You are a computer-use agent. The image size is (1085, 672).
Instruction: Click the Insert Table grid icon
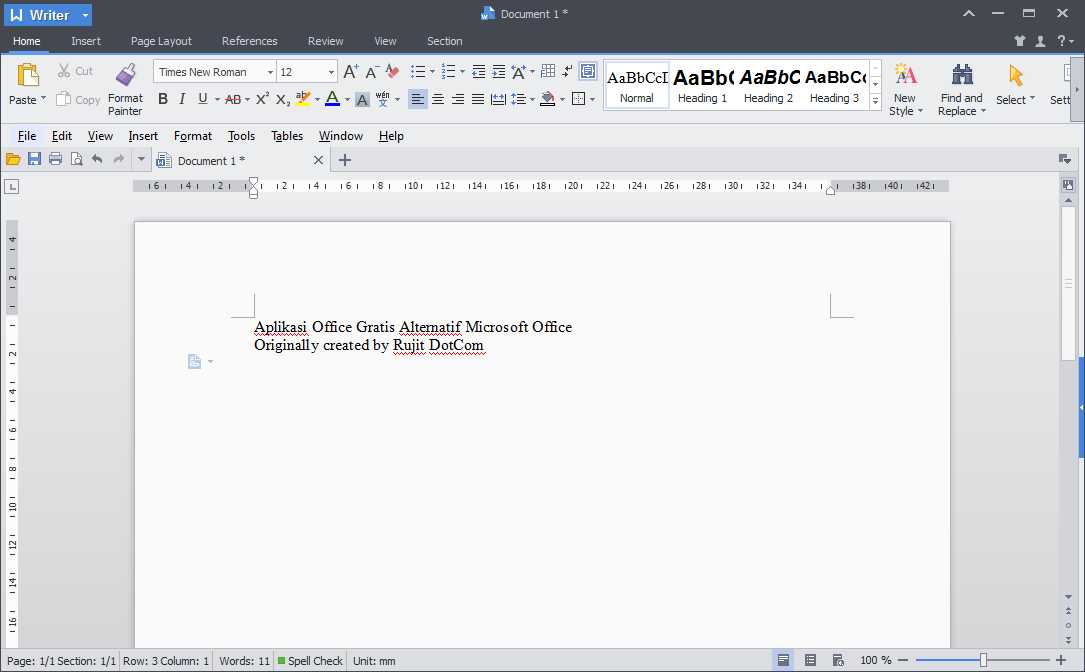548,71
